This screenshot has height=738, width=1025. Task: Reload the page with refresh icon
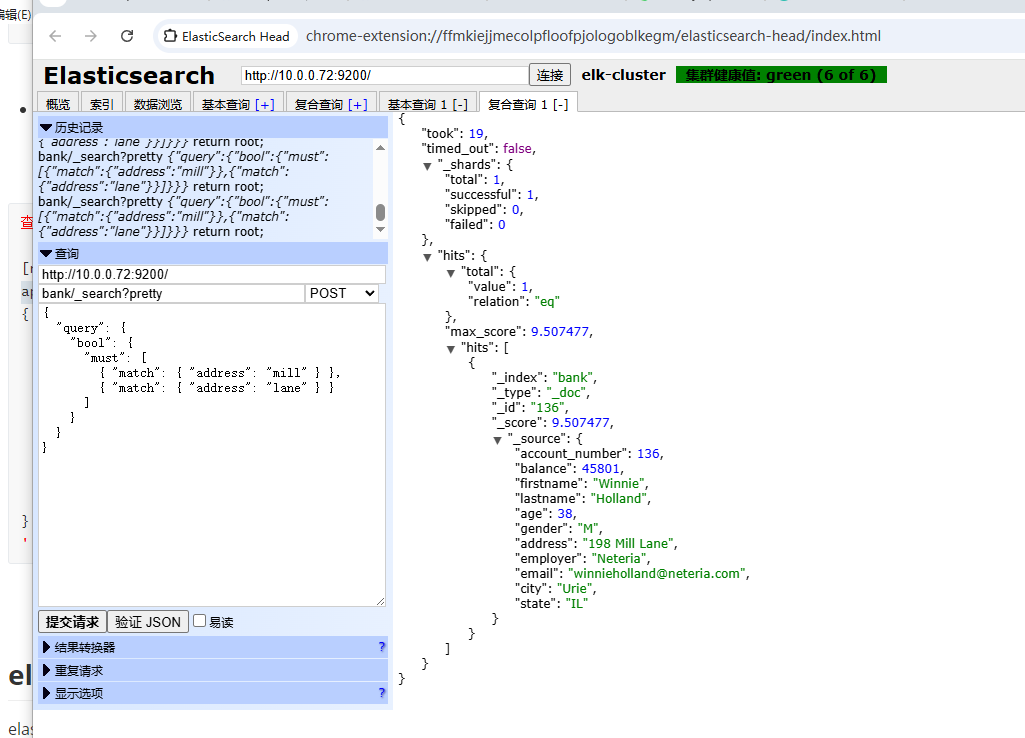click(127, 36)
